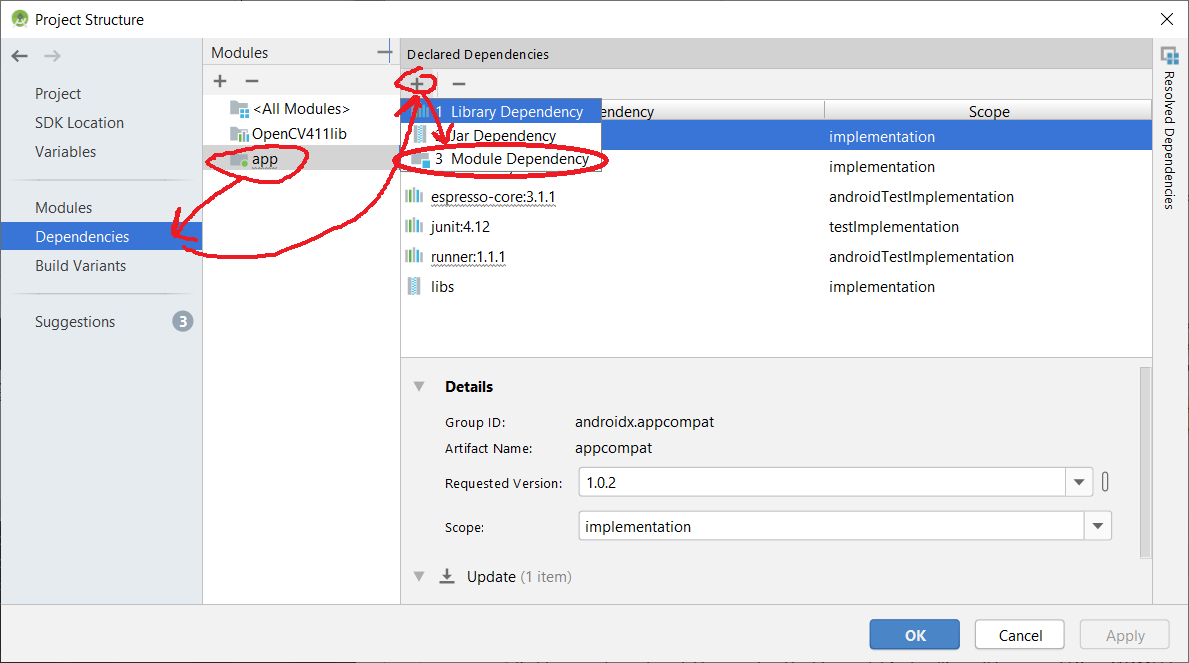Select the espresso-core:3.1.1 dependency row
The width and height of the screenshot is (1189, 663).
(492, 197)
